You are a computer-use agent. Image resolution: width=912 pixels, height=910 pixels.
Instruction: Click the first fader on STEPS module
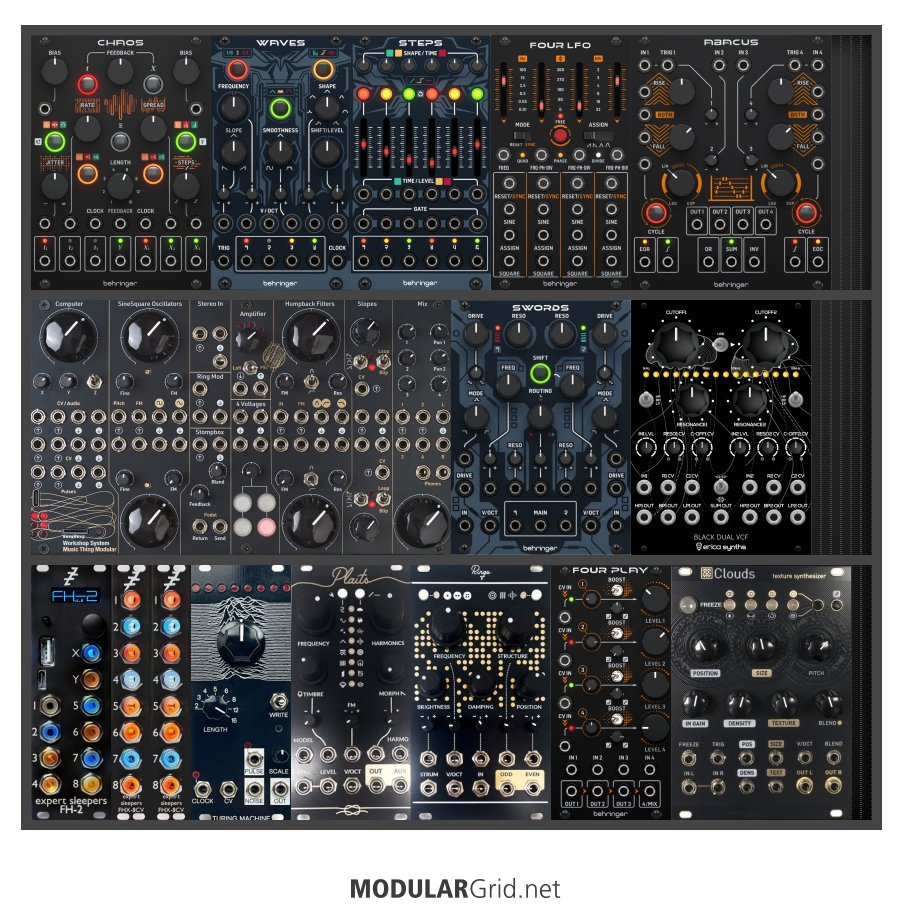click(364, 145)
